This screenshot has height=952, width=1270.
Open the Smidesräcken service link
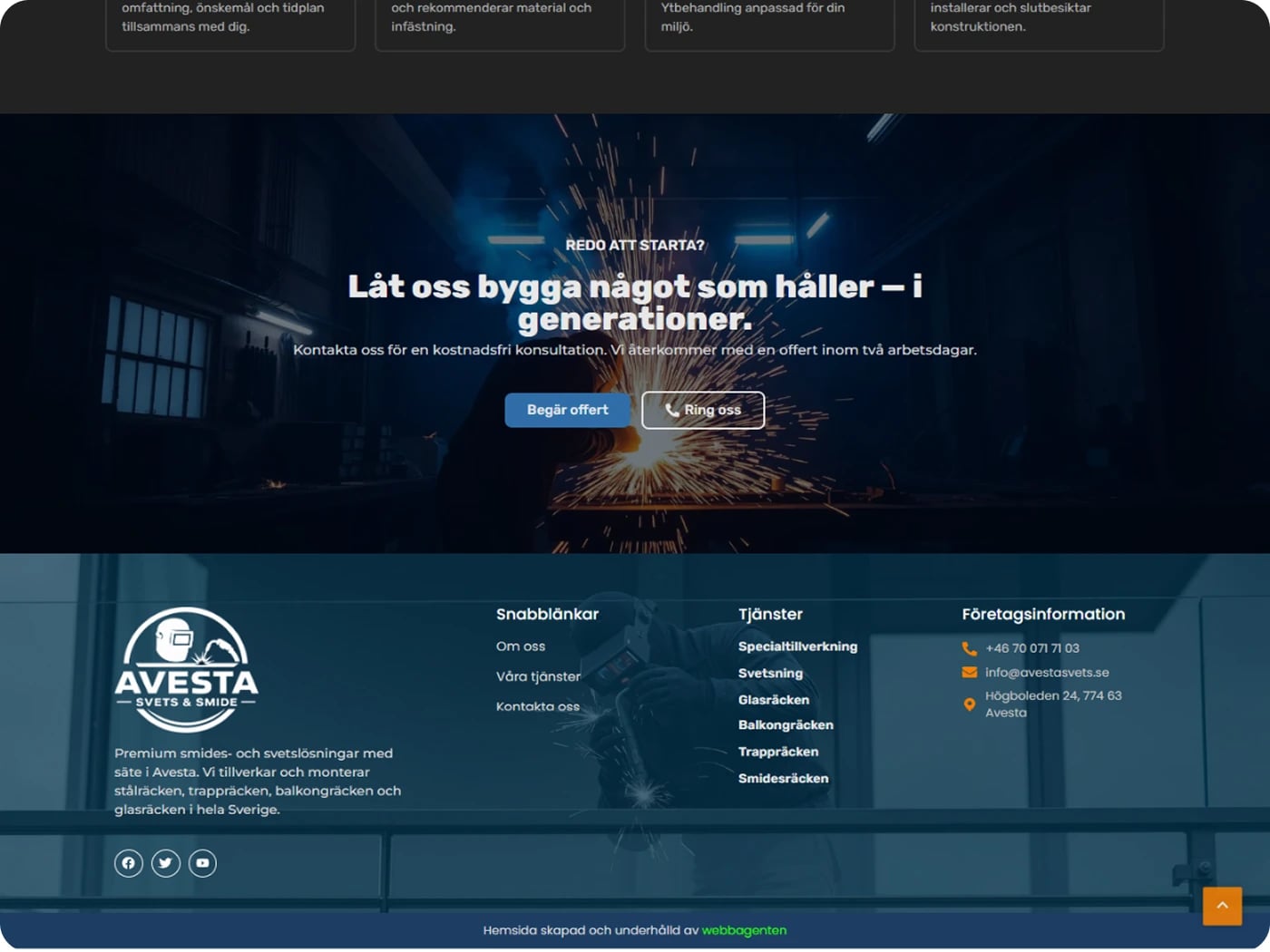point(784,778)
